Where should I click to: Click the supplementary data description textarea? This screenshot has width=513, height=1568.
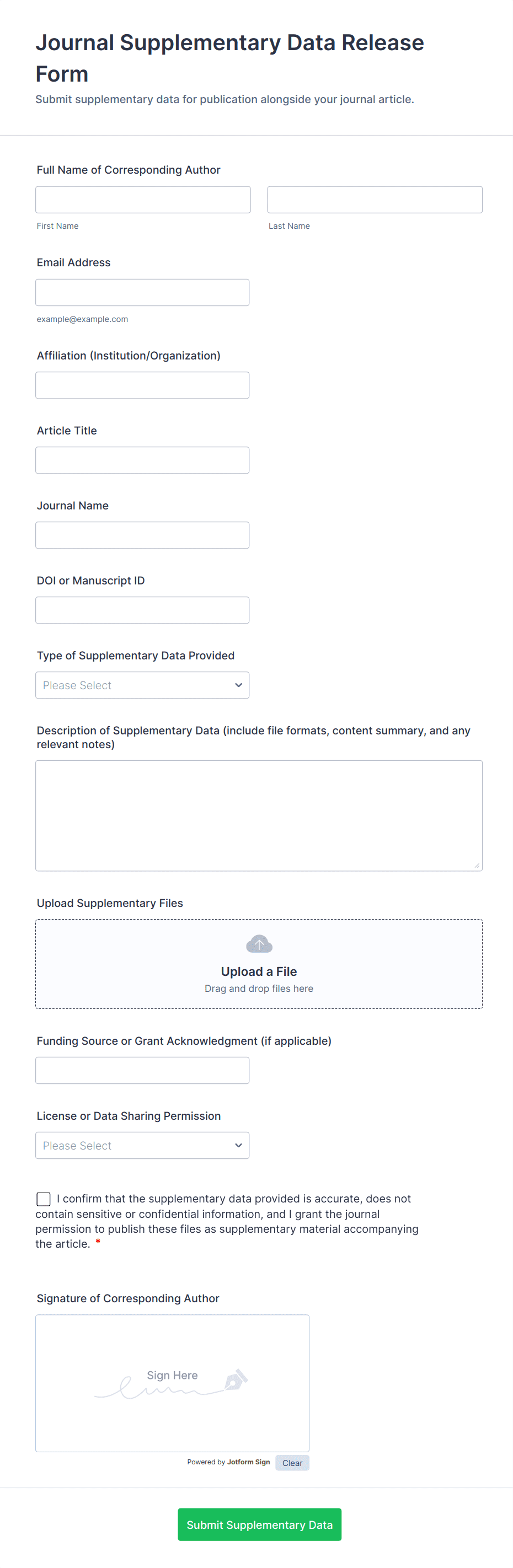coord(259,815)
